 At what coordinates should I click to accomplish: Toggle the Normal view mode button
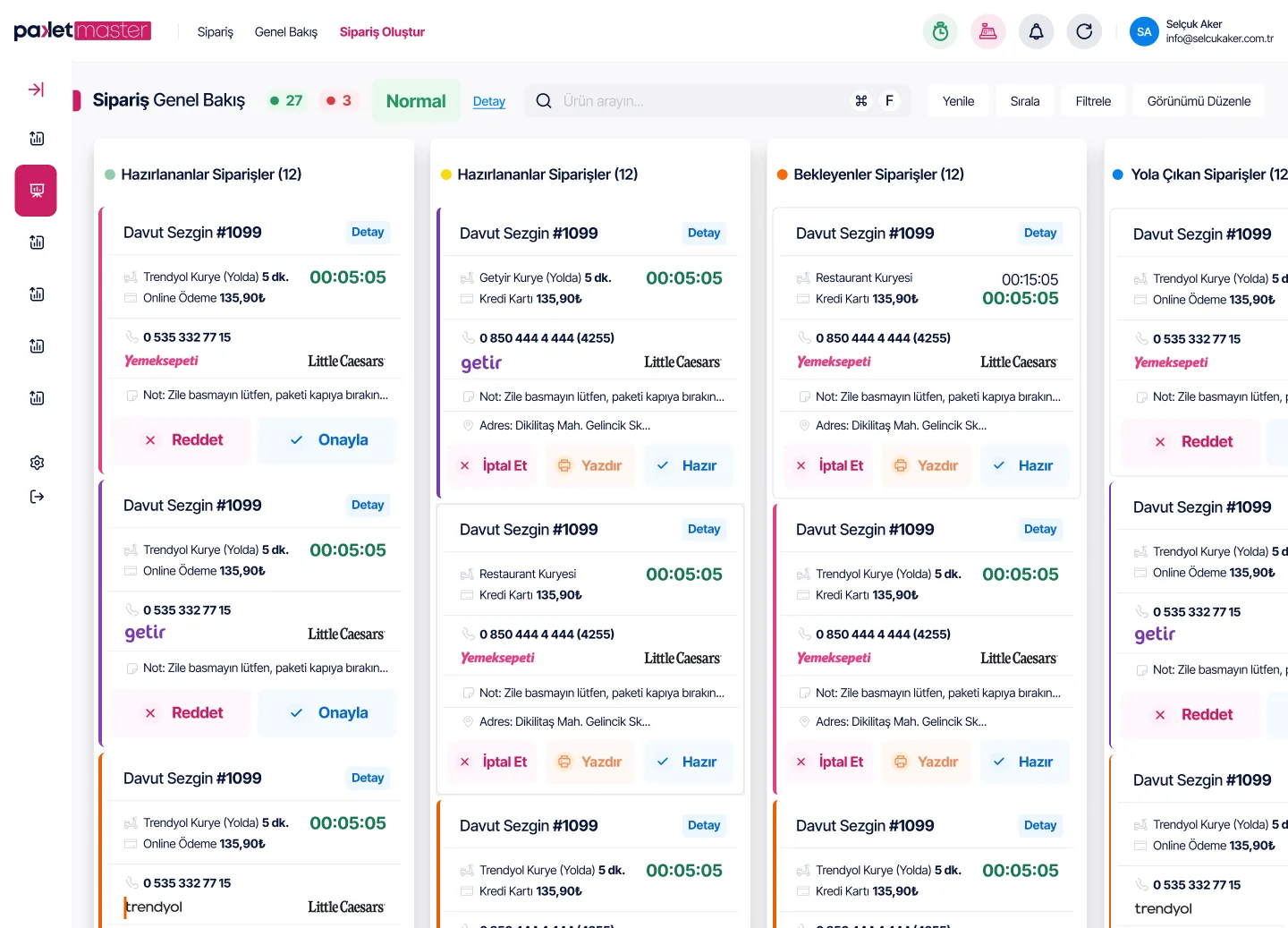tap(416, 101)
